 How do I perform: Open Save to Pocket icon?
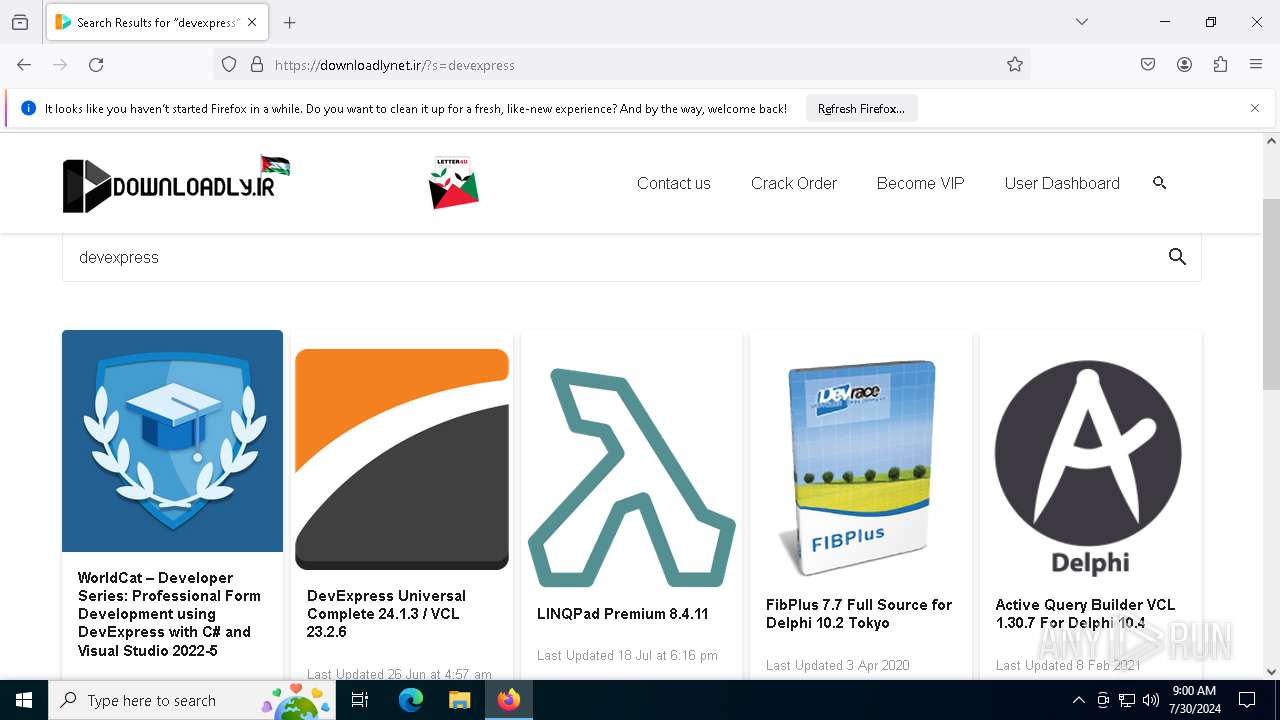pos(1148,65)
